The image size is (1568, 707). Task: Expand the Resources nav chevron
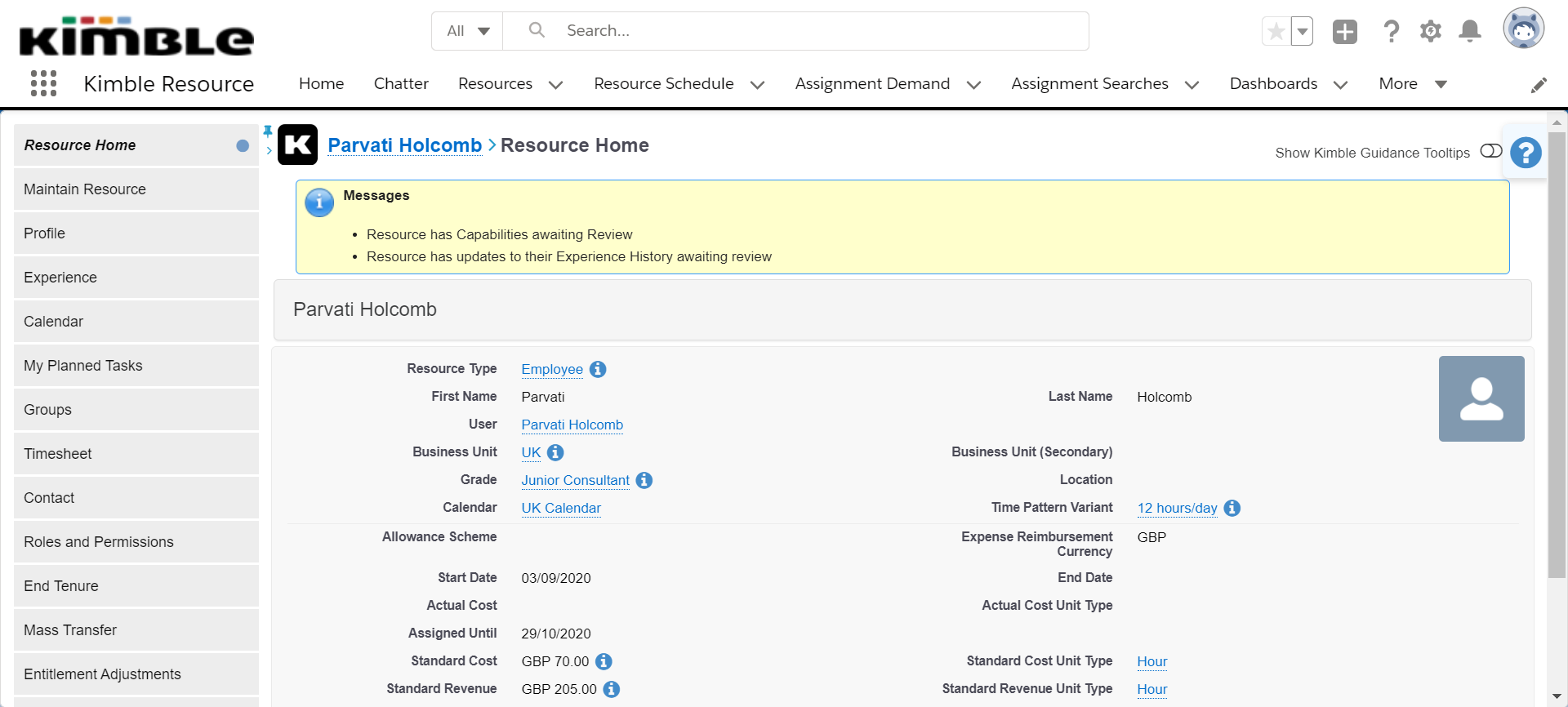556,85
